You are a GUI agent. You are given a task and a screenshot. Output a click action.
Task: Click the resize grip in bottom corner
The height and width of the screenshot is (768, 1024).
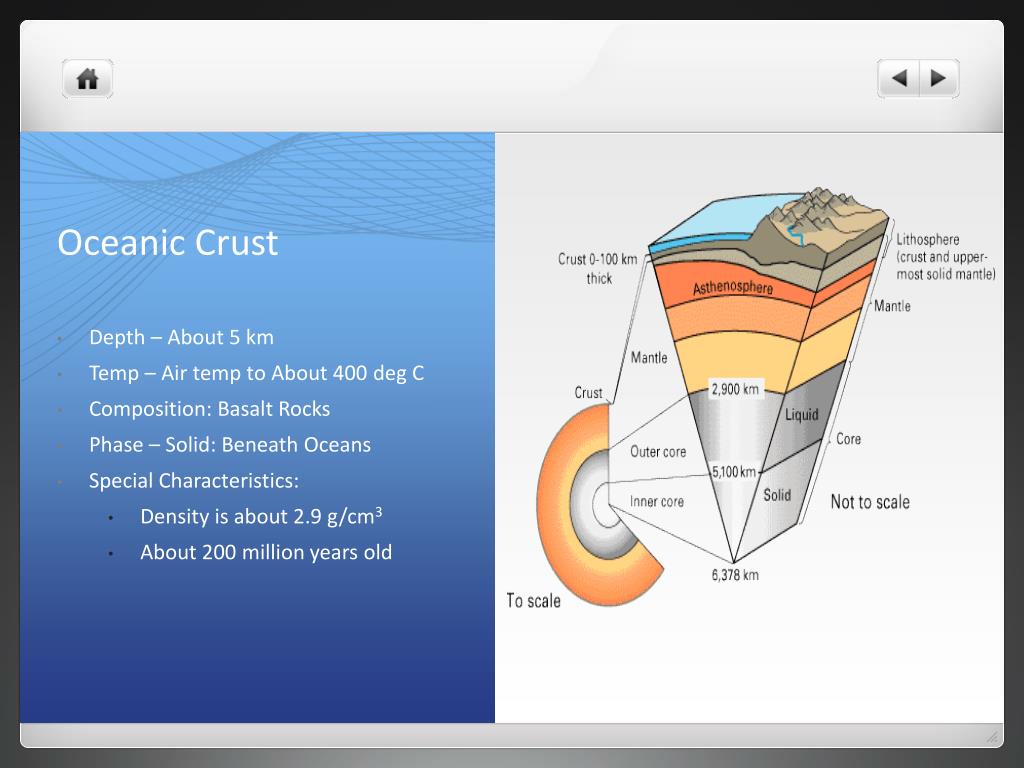coord(992,737)
